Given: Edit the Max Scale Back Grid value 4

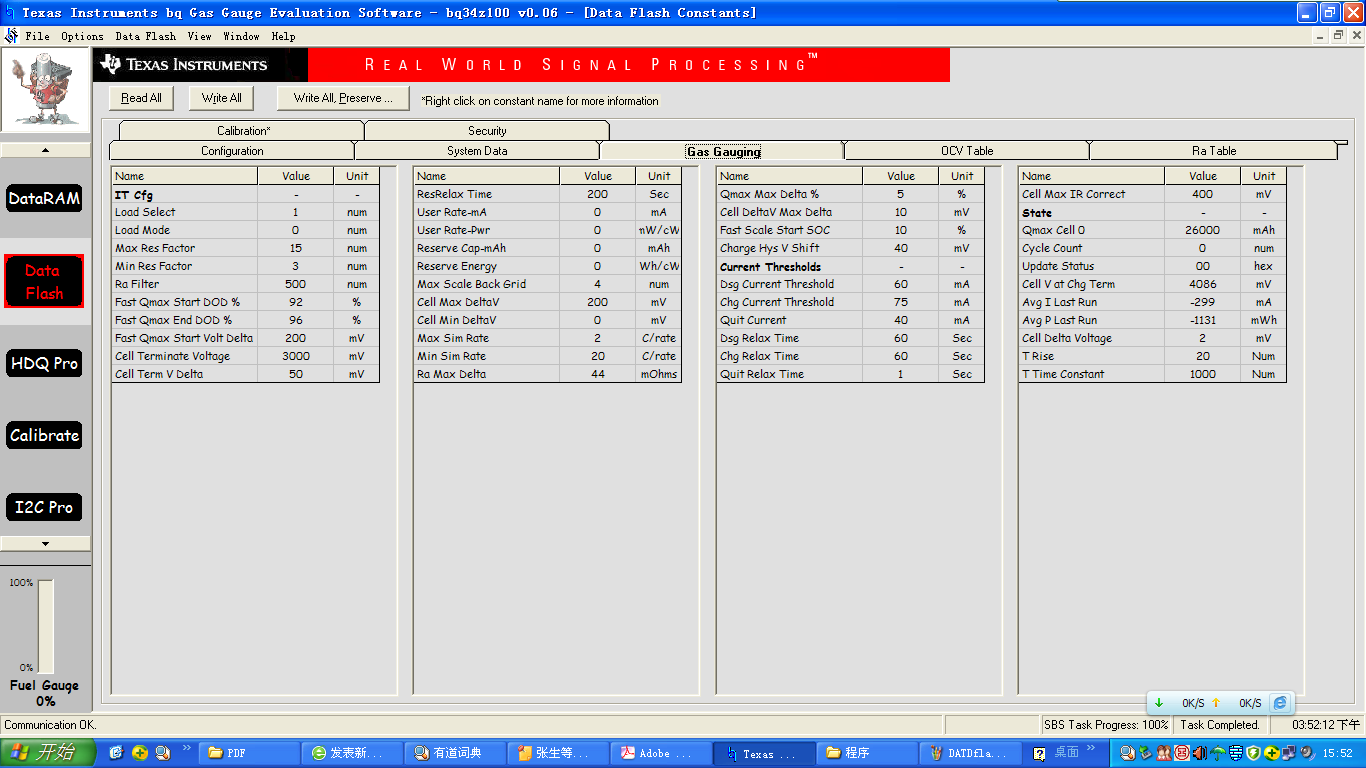Looking at the screenshot, I should pos(598,284).
